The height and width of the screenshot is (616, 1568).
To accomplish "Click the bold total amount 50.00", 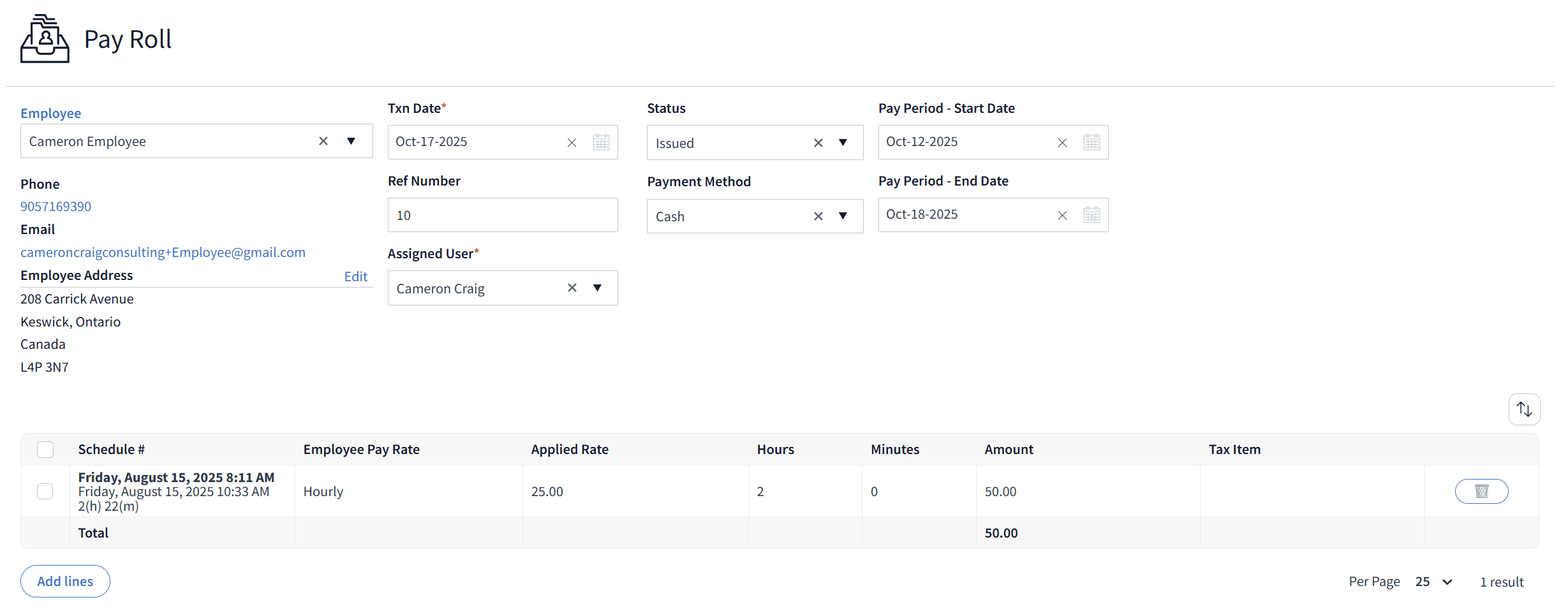I will coord(1001,533).
